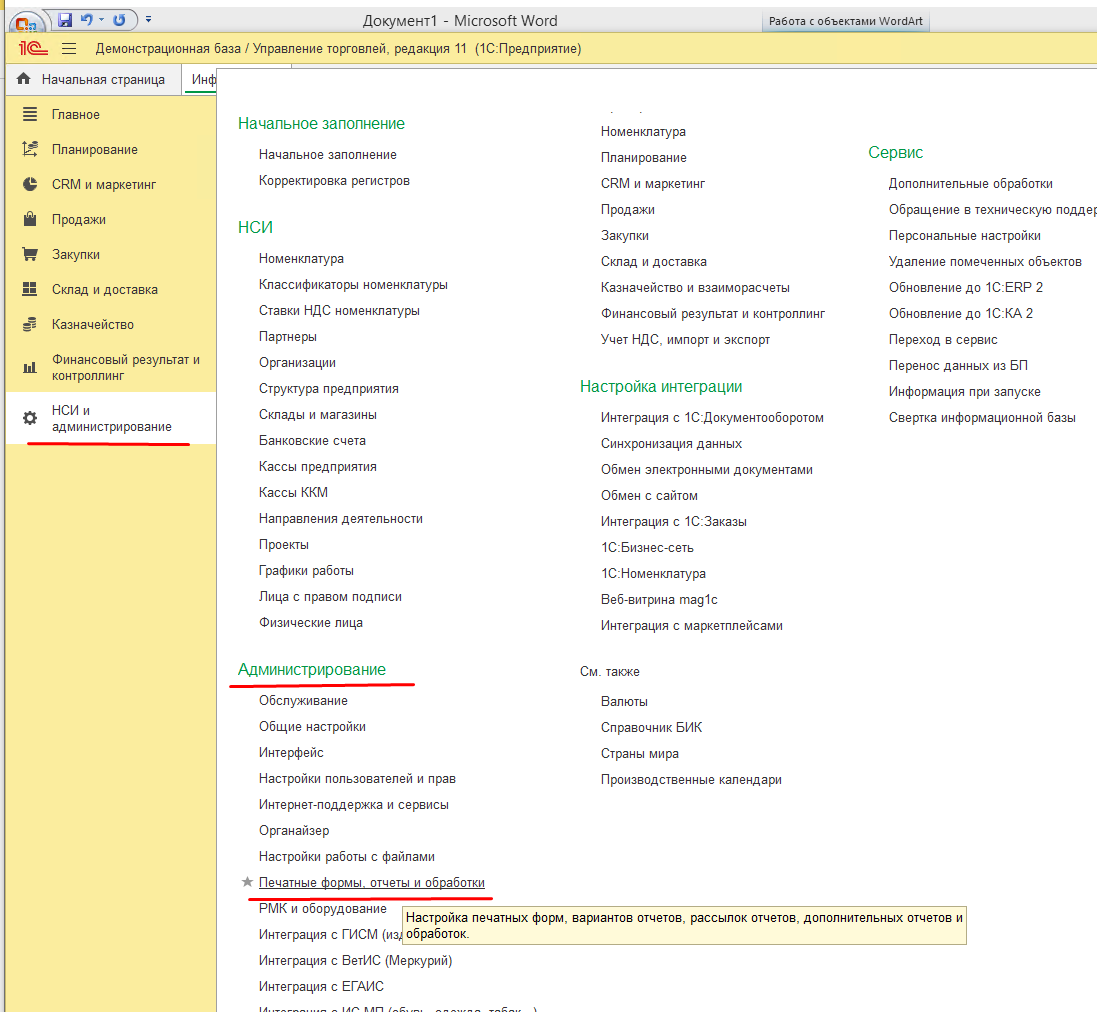This screenshot has height=1012, width=1097.
Task: Open Печатные формы, отчеты и обработки link
Action: [371, 883]
